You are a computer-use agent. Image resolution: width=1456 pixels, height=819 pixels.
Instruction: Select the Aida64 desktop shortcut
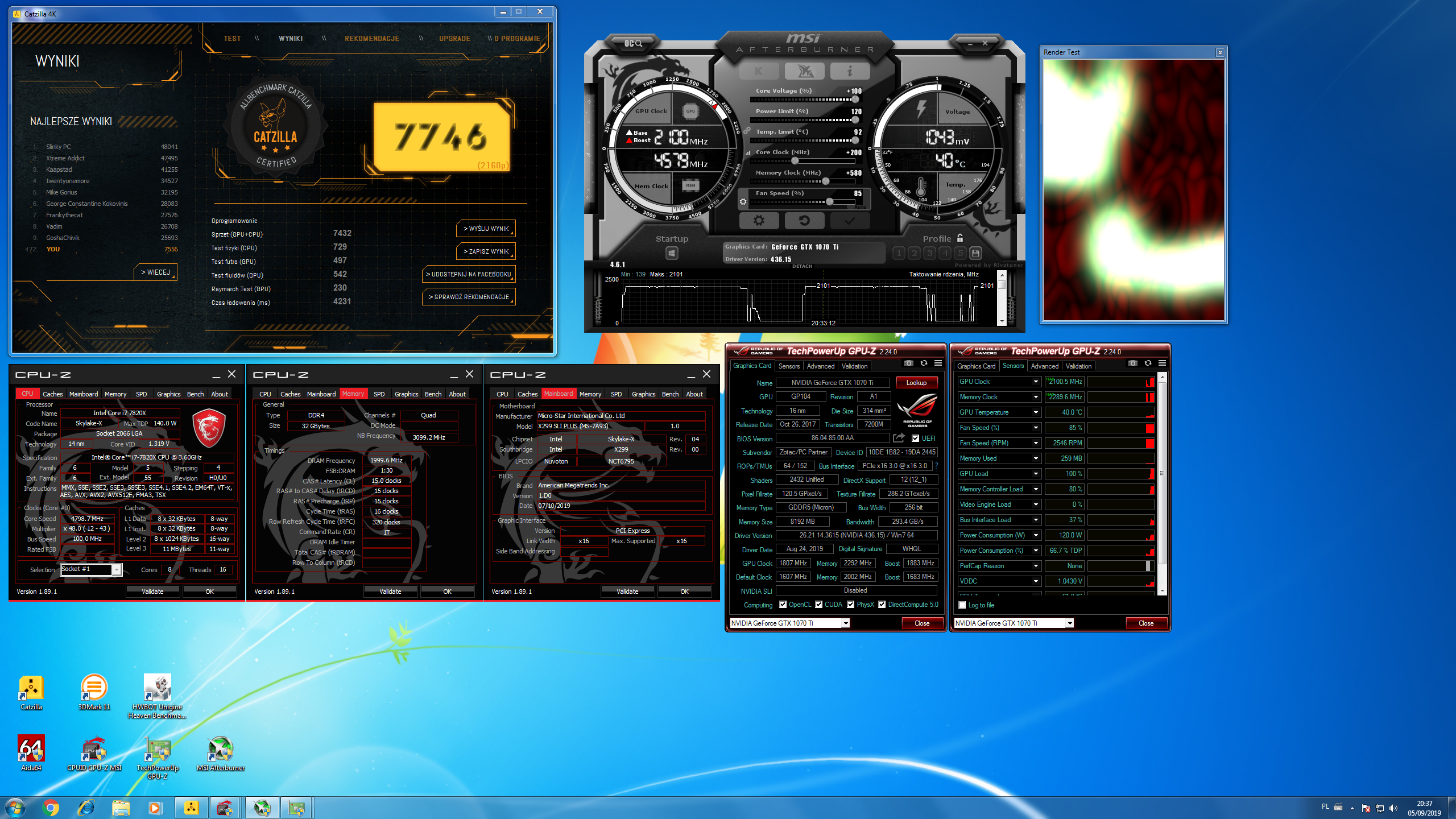click(x=31, y=754)
